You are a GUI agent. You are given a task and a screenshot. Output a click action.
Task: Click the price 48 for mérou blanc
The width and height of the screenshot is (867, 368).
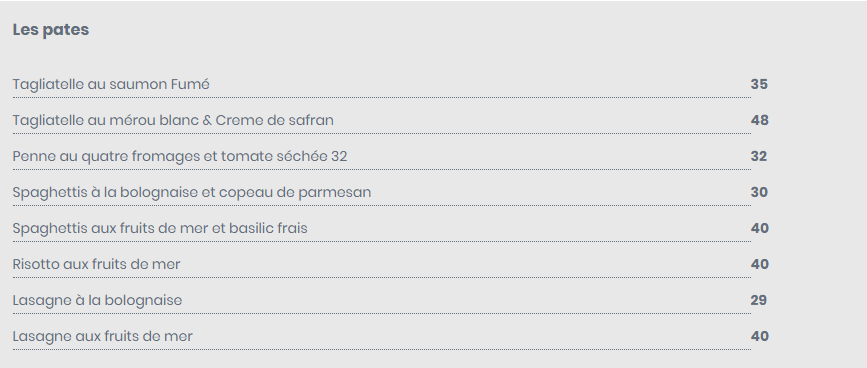click(760, 120)
